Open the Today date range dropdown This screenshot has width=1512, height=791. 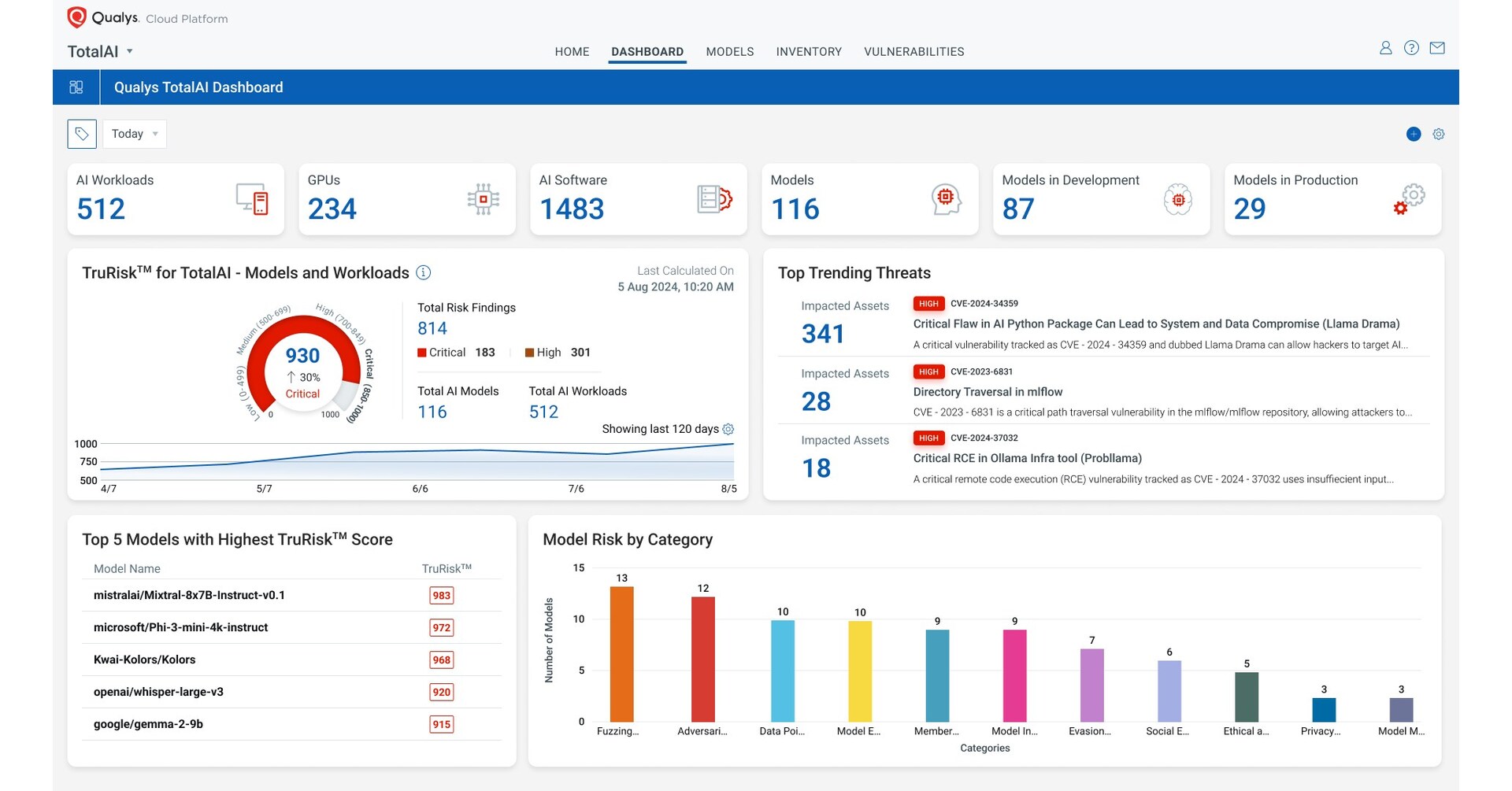pos(135,134)
